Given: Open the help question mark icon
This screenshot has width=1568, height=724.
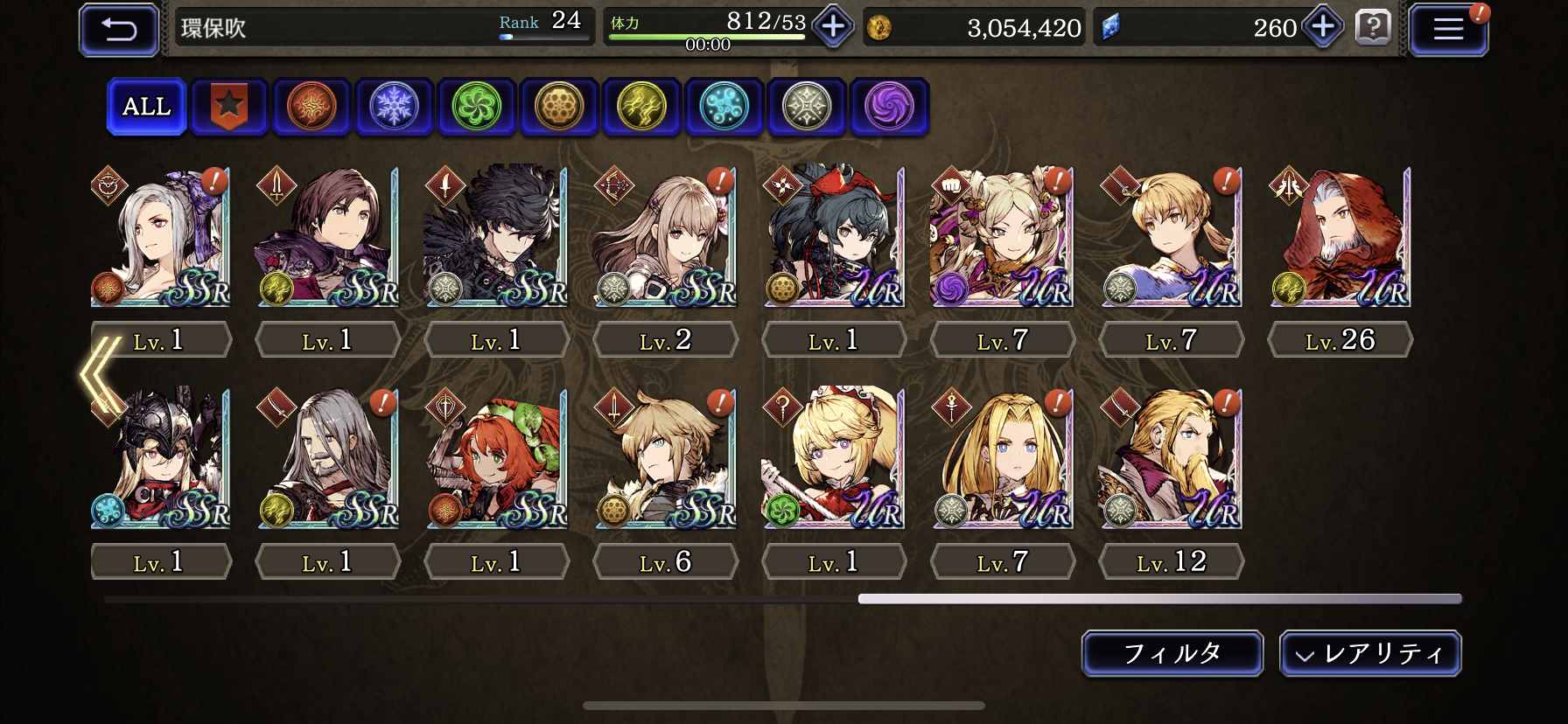Looking at the screenshot, I should pyautogui.click(x=1373, y=28).
